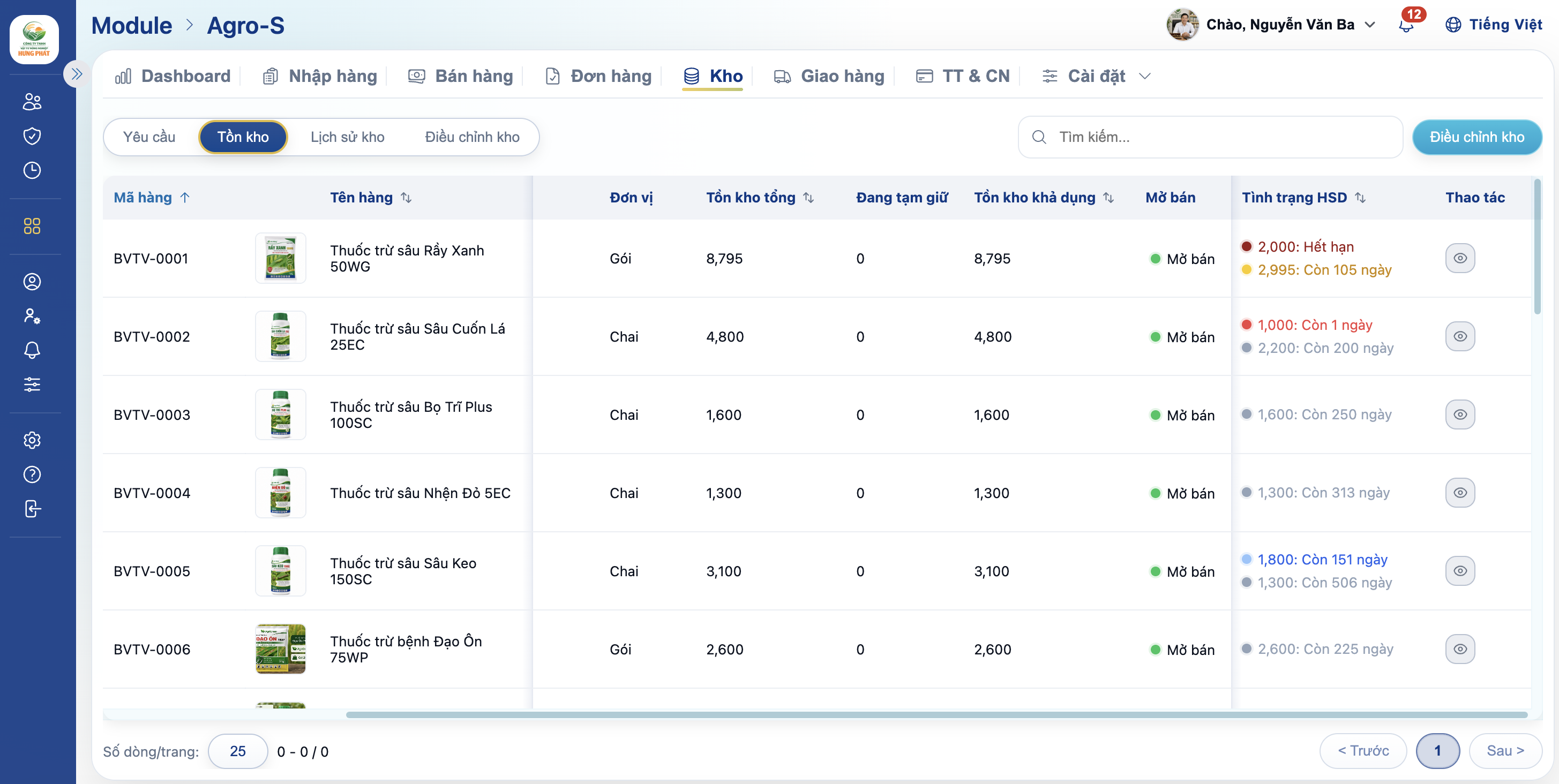
Task: Open the clock history sidebar icon
Action: click(x=32, y=171)
